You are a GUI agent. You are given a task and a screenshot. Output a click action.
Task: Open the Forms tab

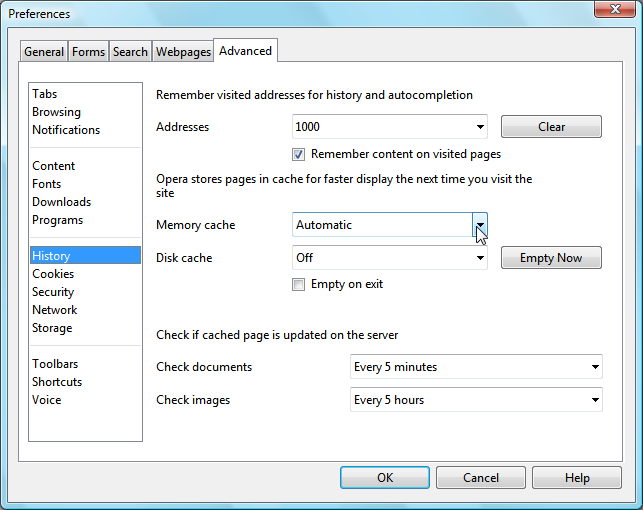tap(89, 52)
